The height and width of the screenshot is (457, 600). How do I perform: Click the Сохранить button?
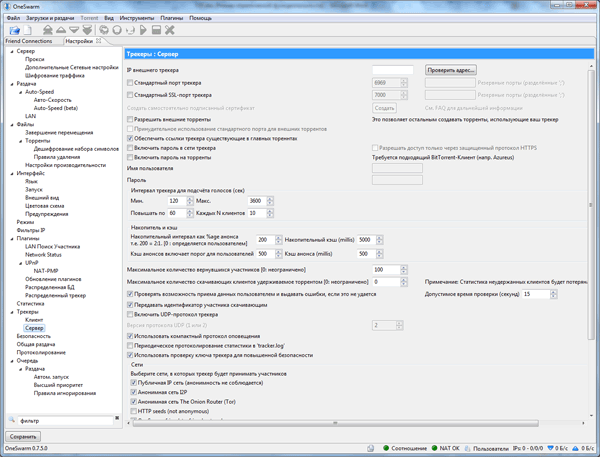pos(23,436)
